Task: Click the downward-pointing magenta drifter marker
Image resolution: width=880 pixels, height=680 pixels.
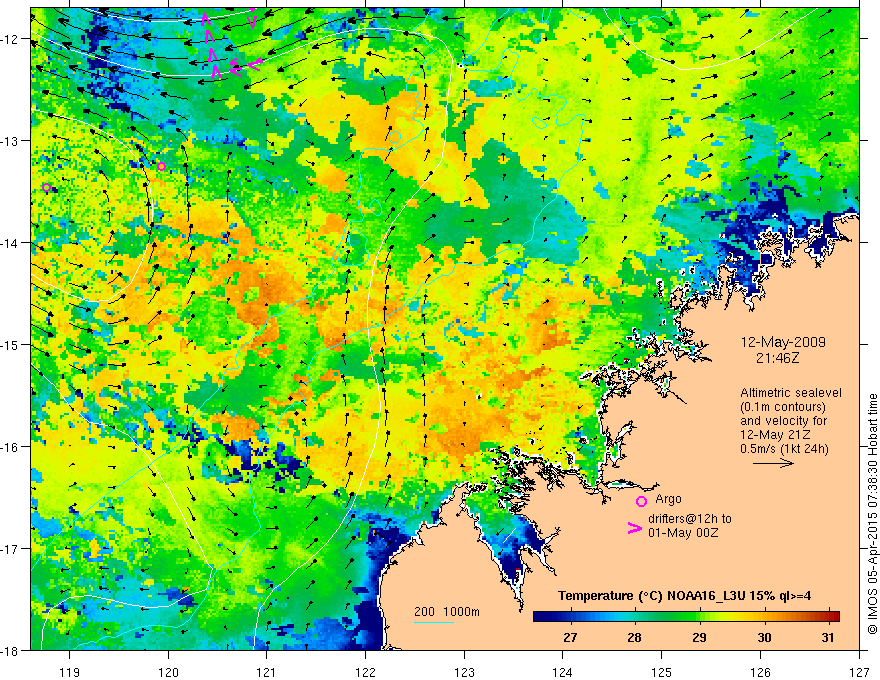Action: 253,21
